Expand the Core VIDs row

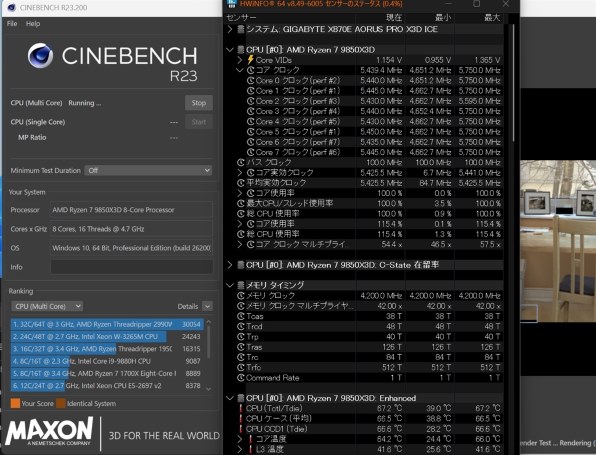click(239, 60)
